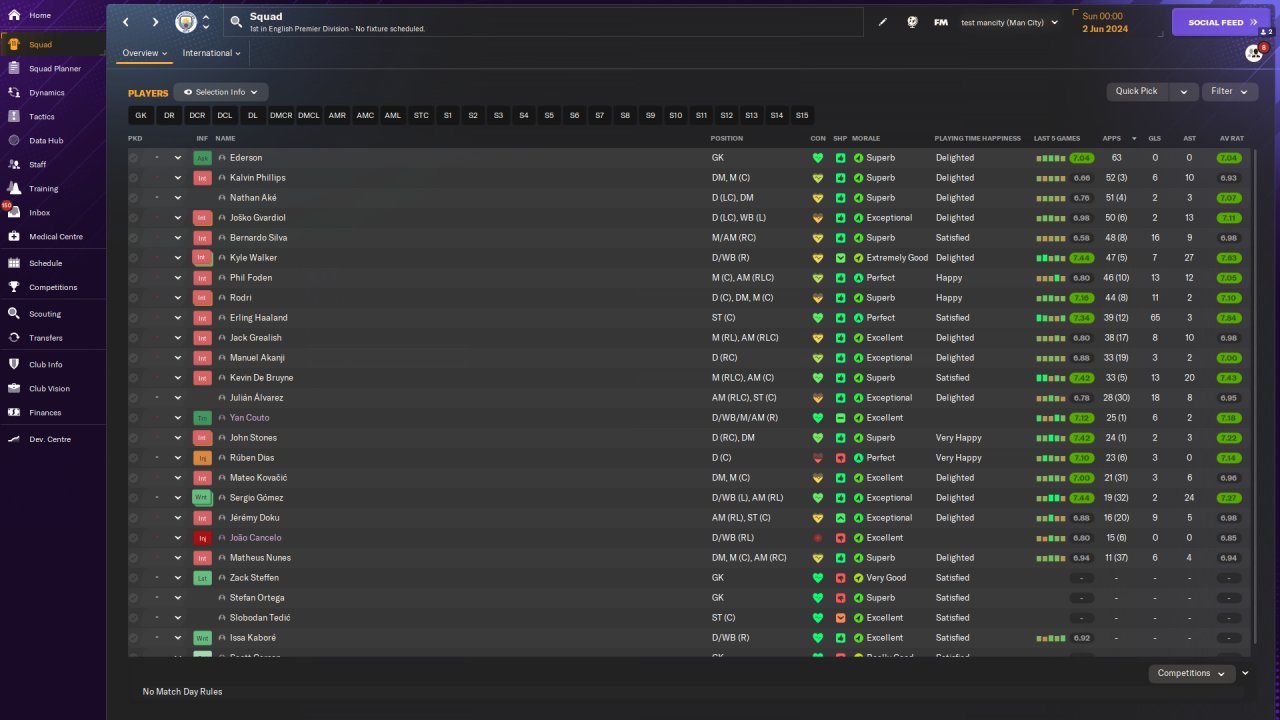Click the Medical Centre icon

(14, 236)
